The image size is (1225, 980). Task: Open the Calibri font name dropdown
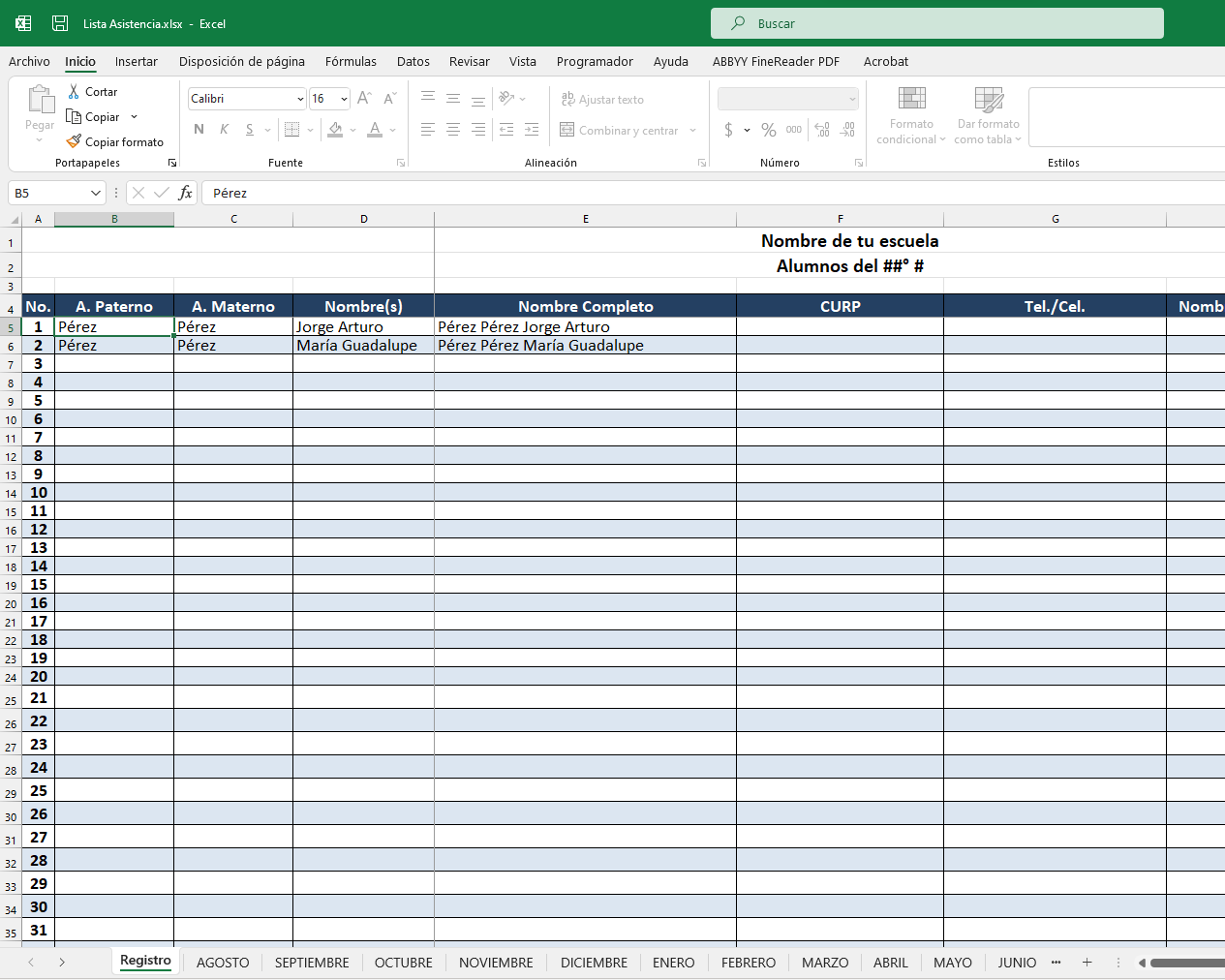coord(300,99)
